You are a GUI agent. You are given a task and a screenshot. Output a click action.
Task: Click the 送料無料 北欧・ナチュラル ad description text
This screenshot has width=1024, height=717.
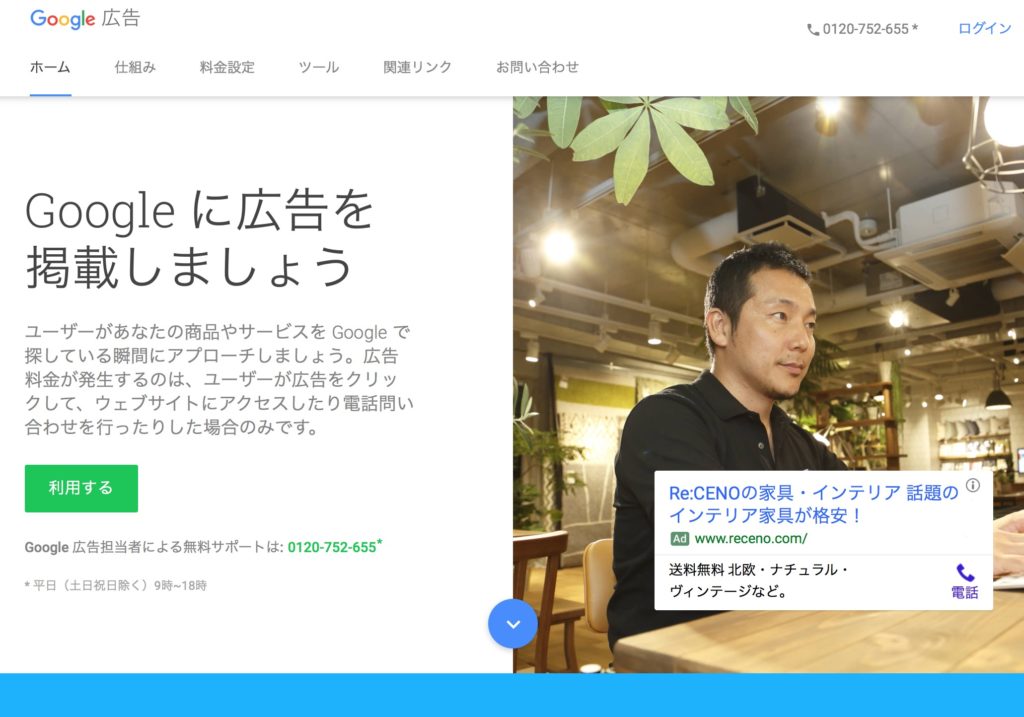pyautogui.click(x=758, y=581)
